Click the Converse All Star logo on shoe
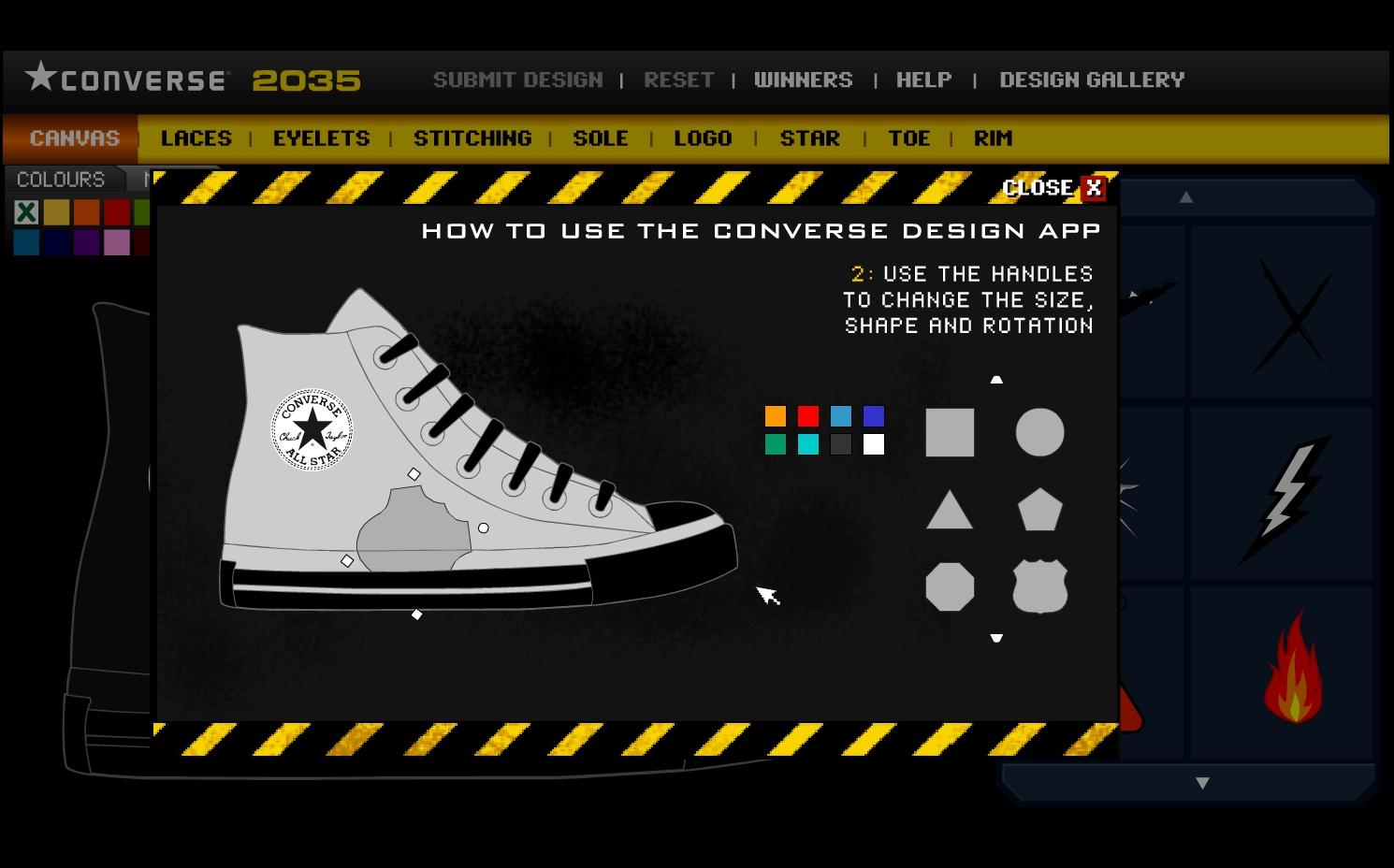Screen dimensions: 1394x868 312,429
